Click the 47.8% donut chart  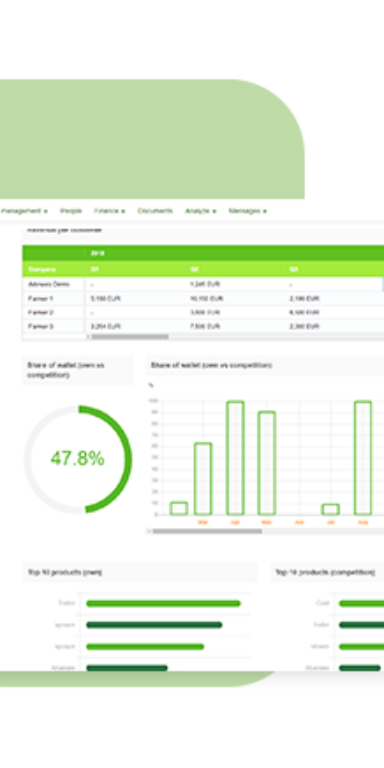point(77,459)
